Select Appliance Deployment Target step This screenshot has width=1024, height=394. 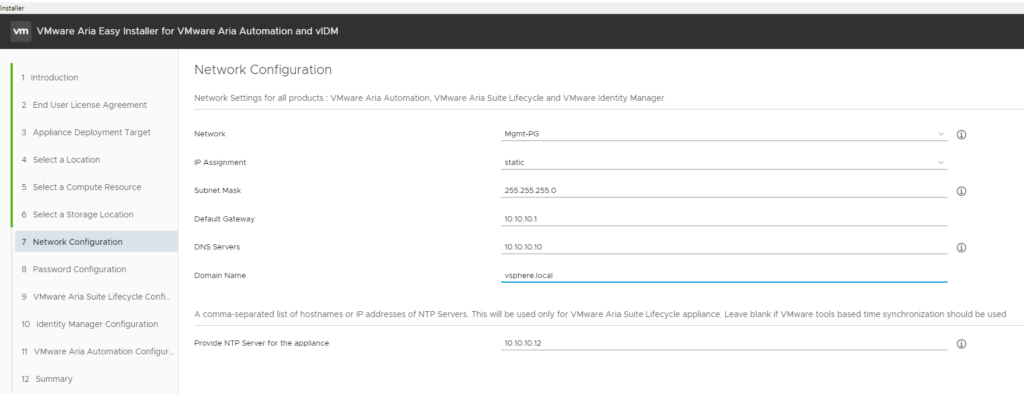pyautogui.click(x=86, y=132)
